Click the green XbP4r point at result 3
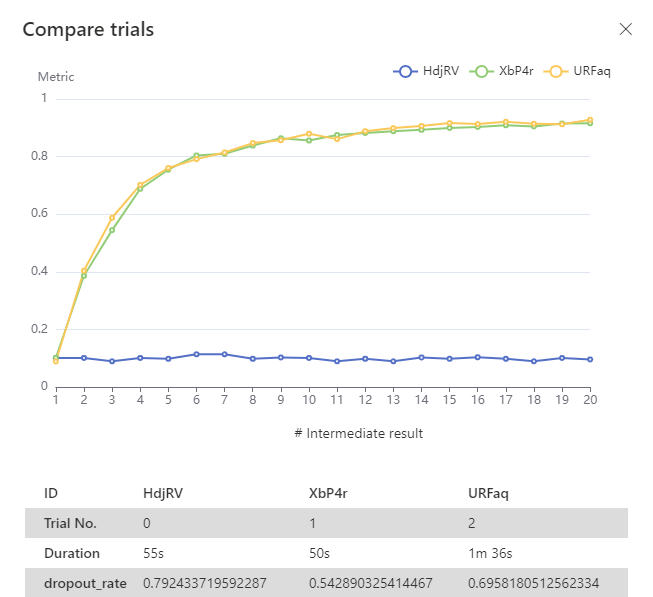Screen dimensions: 653x597 coord(112,230)
